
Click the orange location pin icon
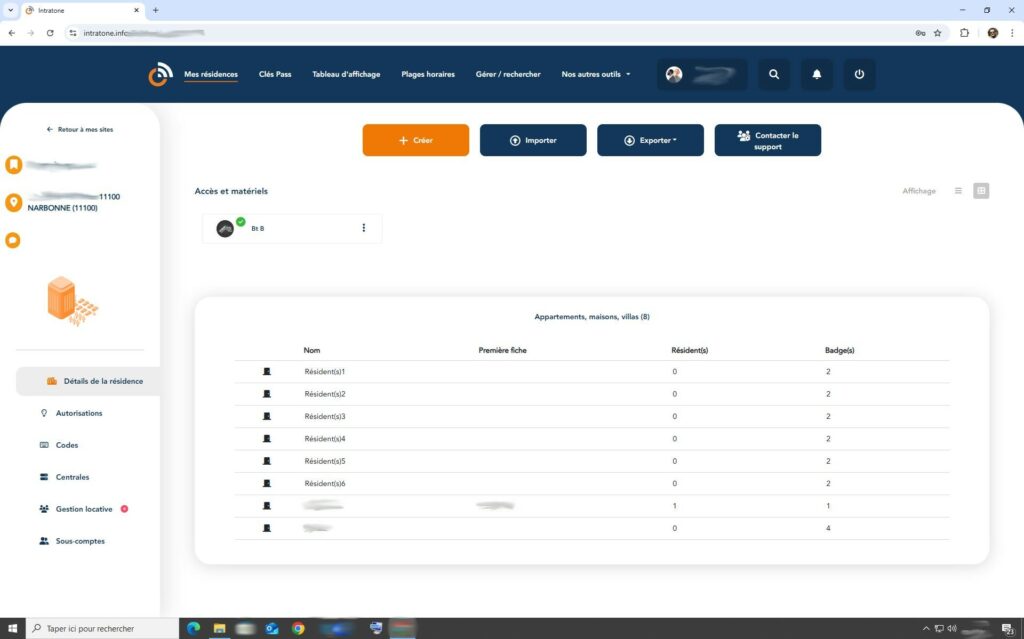click(13, 202)
